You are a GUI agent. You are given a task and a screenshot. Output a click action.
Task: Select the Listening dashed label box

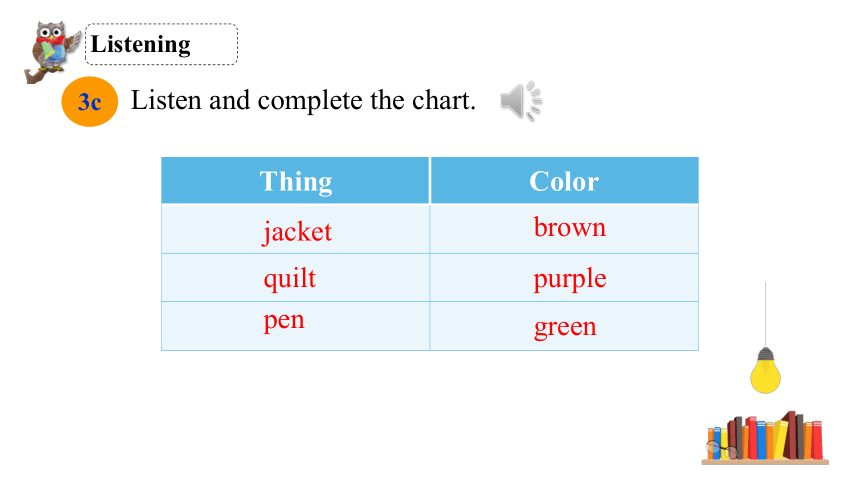click(161, 44)
